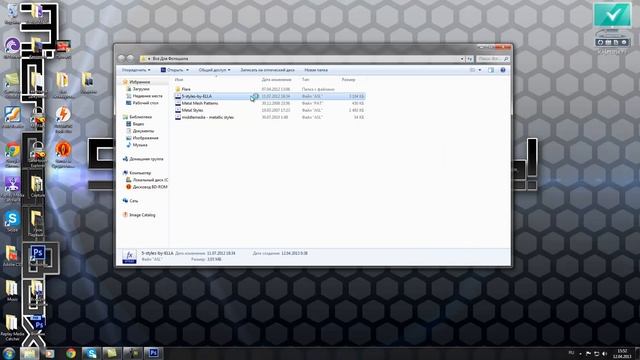
Task: Open the arrow next to Открыть
Action: (187, 70)
